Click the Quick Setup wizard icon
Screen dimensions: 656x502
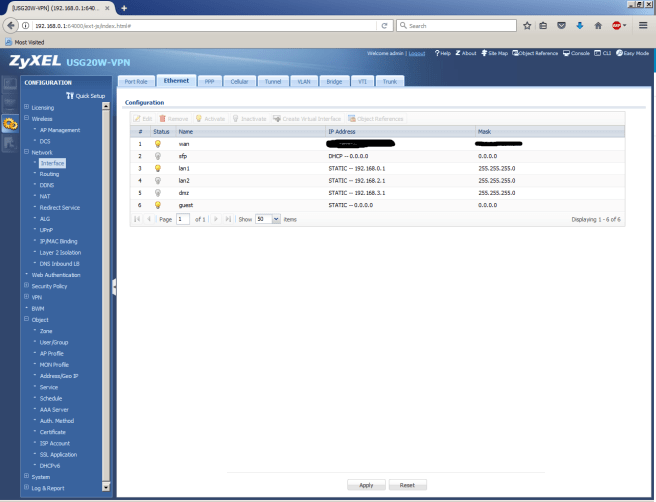[x=70, y=95]
